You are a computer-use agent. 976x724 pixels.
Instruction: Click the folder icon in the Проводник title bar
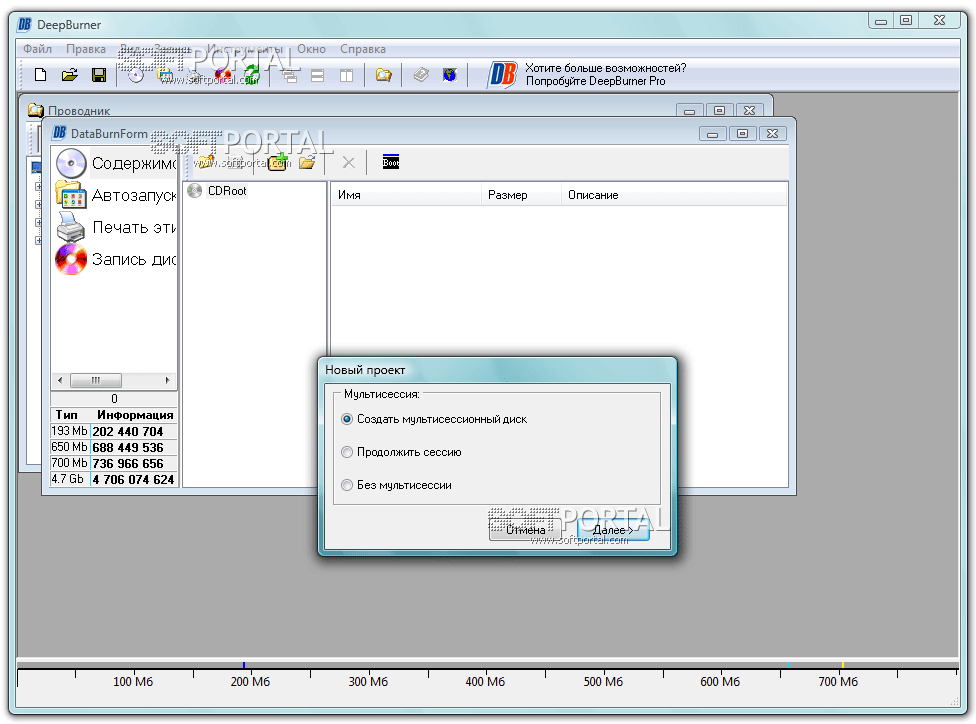tap(35, 110)
